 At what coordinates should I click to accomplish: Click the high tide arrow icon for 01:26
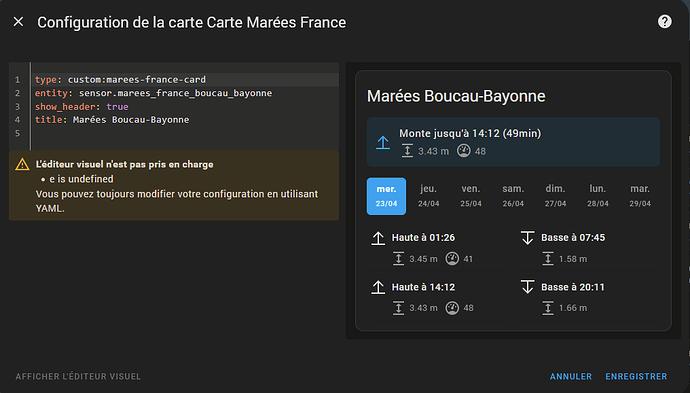coord(378,238)
